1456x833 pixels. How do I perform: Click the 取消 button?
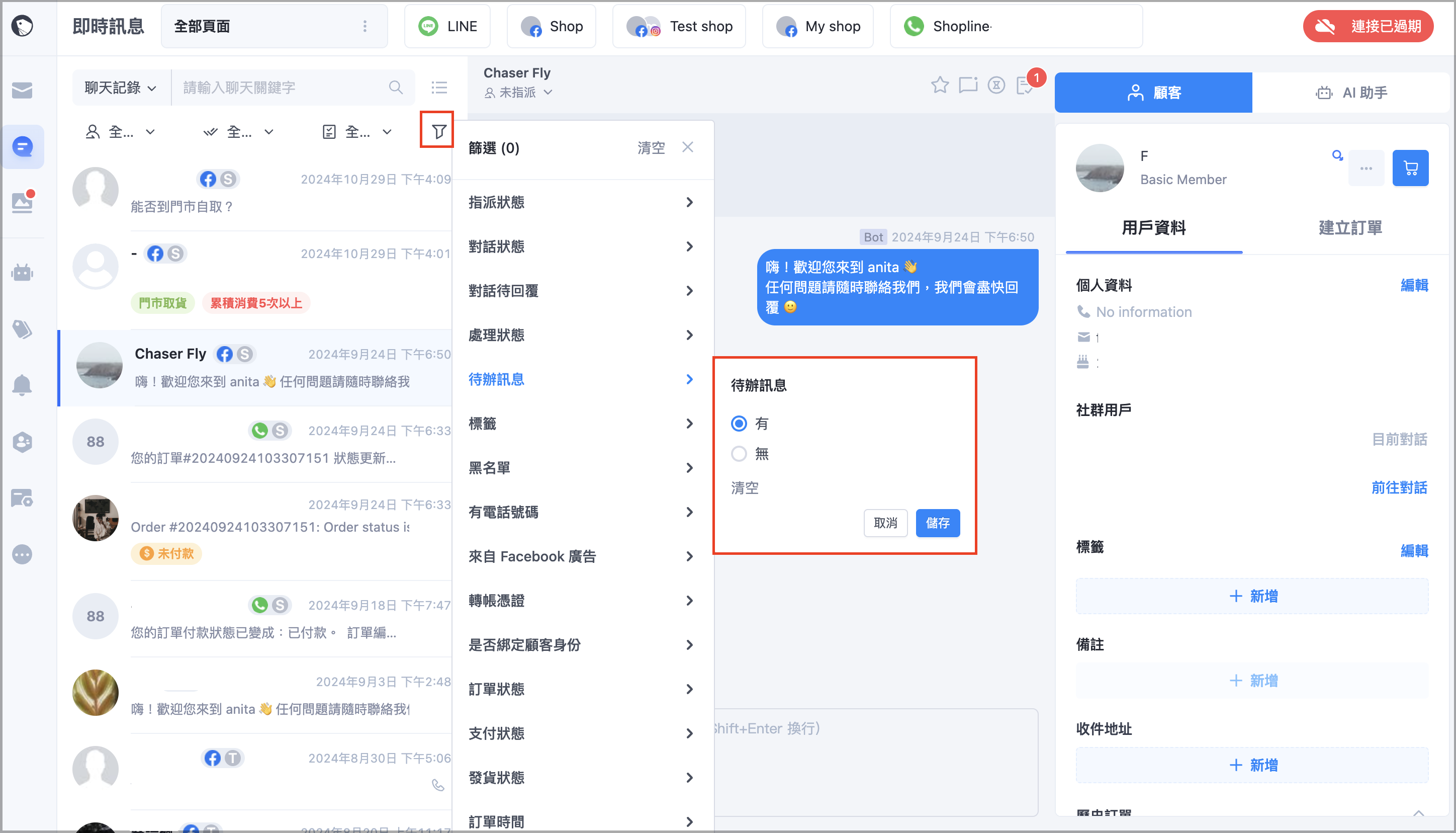coord(885,523)
